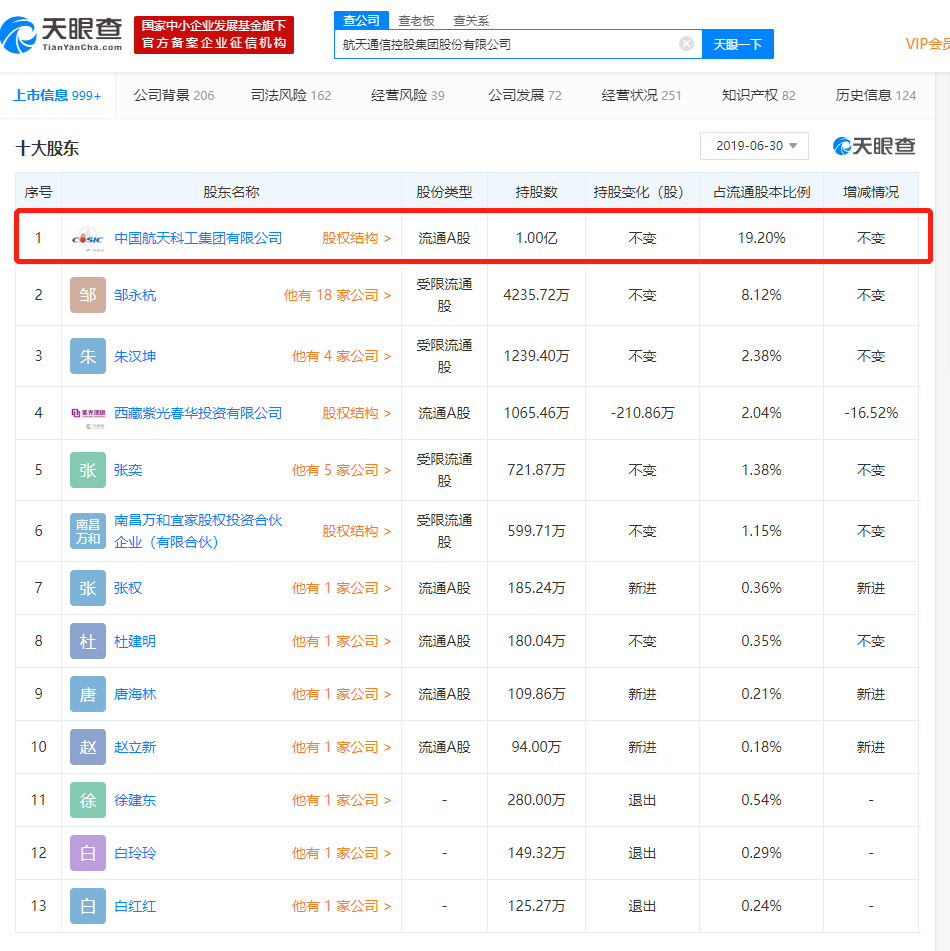950x951 pixels.
Task: Click the 张 avatar for 张奕
Action: [88, 470]
